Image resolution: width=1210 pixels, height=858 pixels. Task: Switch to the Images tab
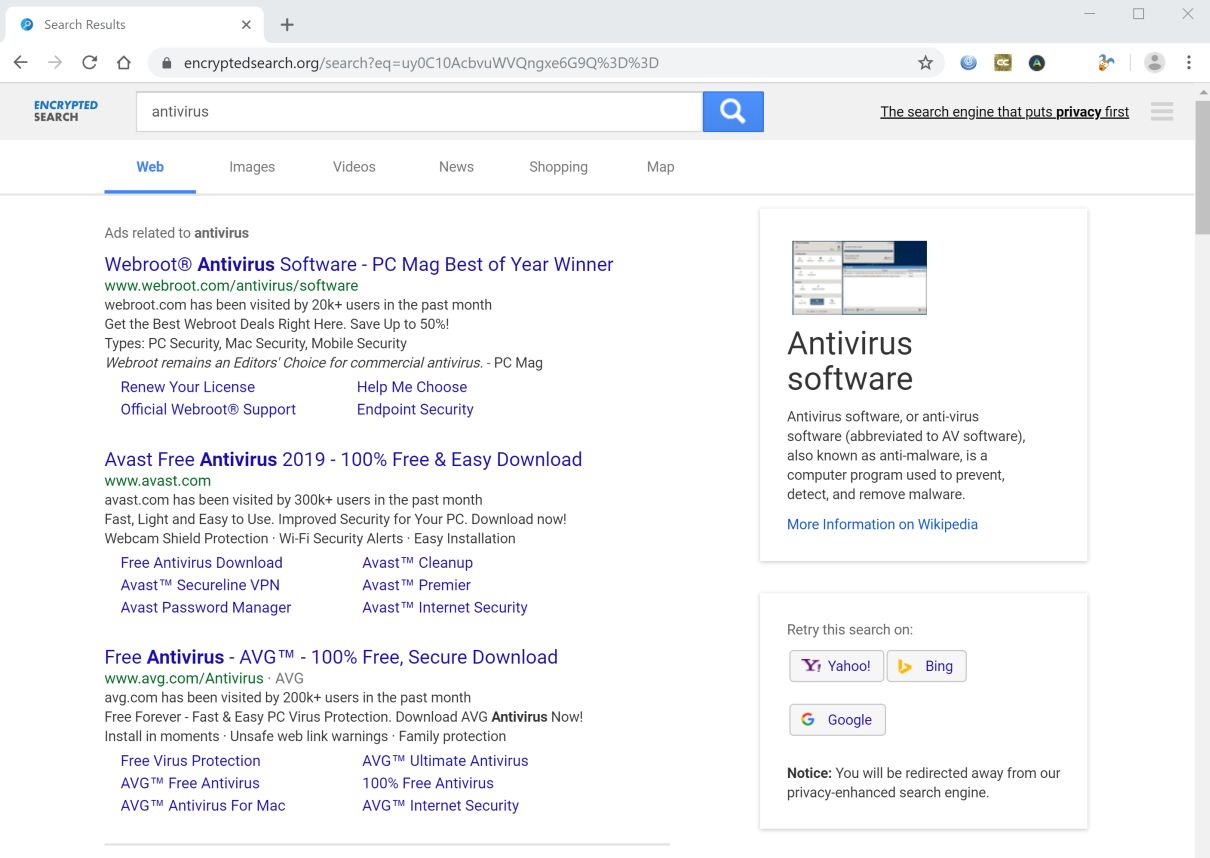point(252,167)
